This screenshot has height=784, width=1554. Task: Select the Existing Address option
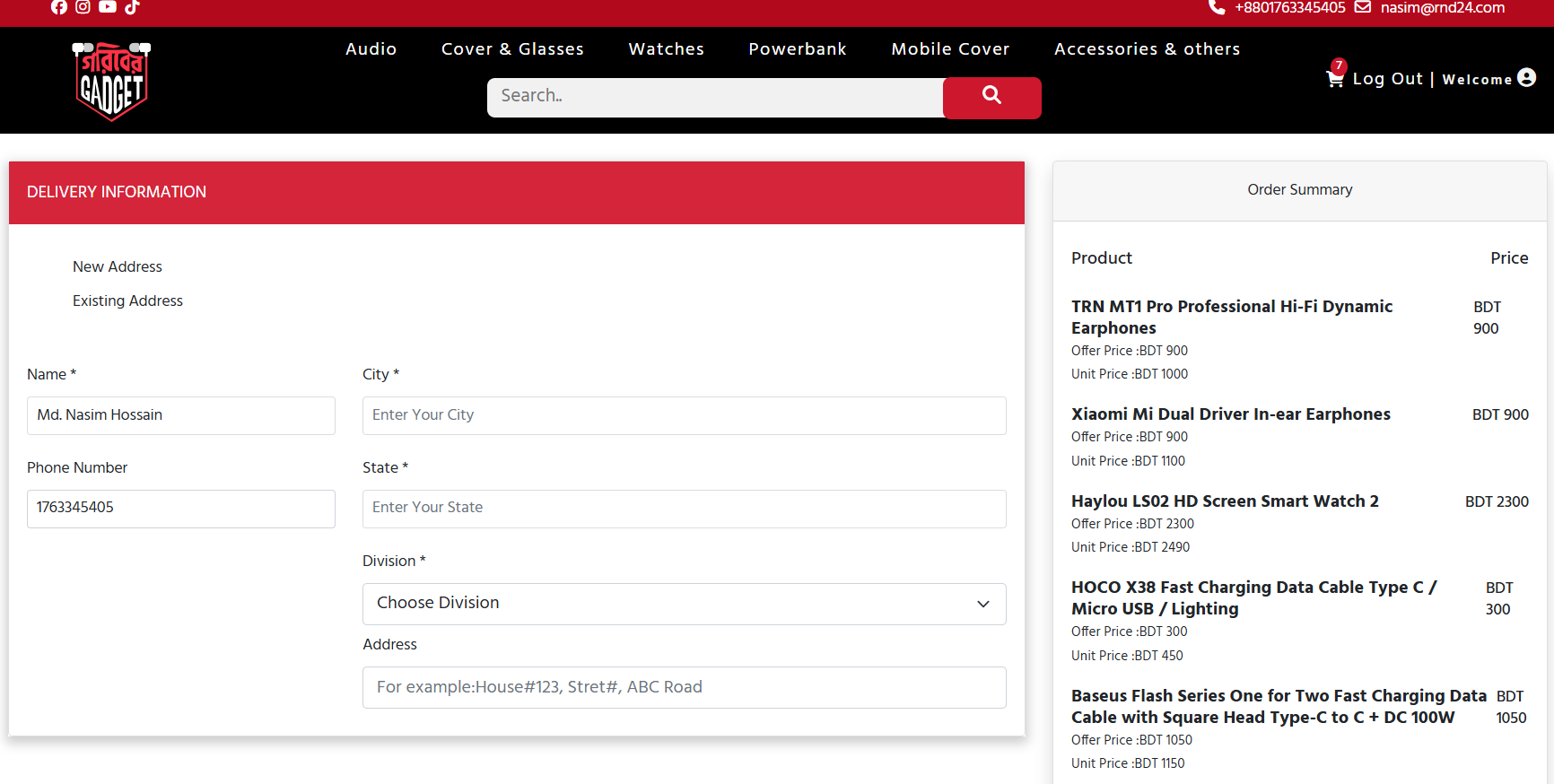point(127,301)
